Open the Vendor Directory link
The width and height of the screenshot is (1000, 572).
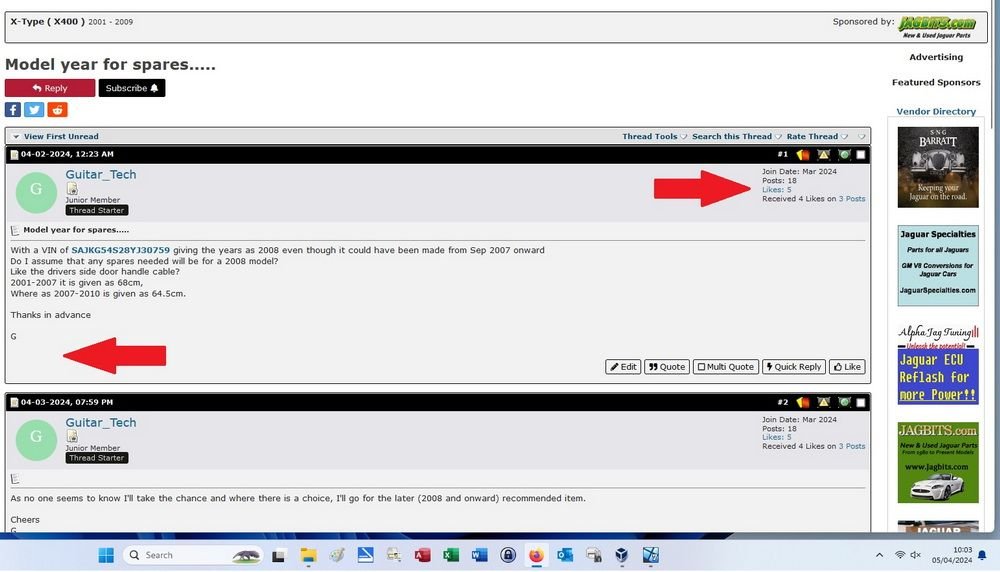(x=936, y=112)
